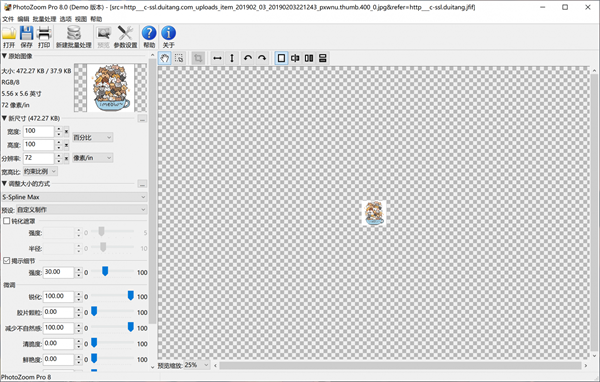Screen dimensions: 600x382
Task: Click the 保存 (Save) floppy disk icon
Action: (x=26, y=33)
